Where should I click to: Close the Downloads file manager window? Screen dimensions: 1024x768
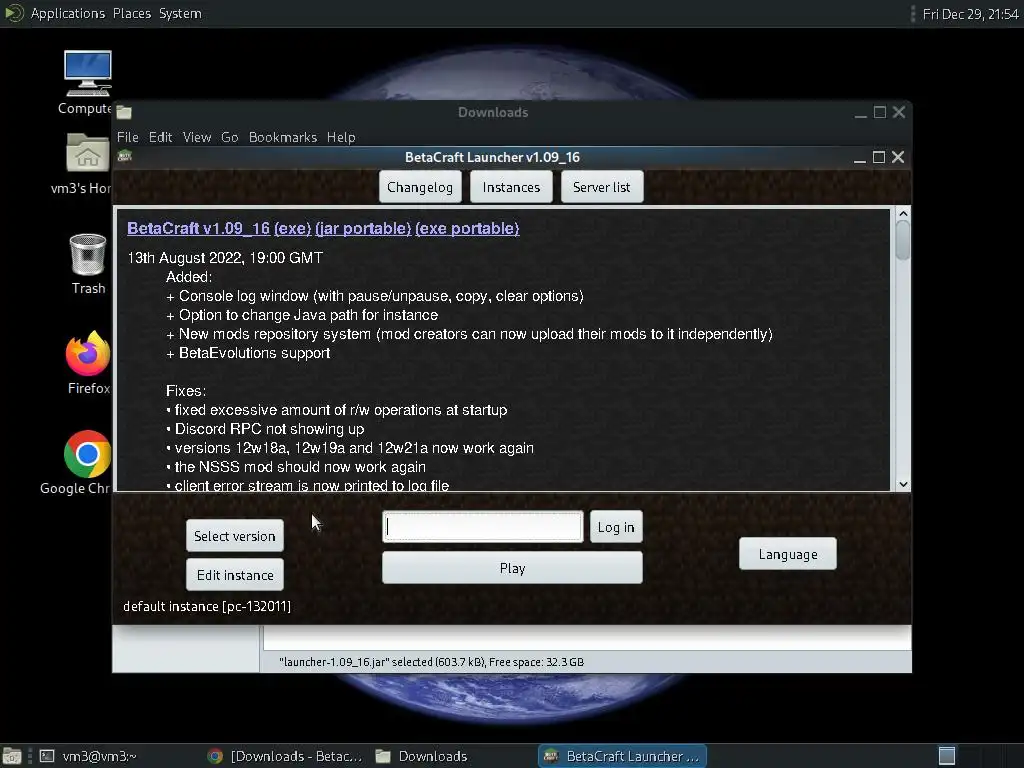(x=899, y=112)
